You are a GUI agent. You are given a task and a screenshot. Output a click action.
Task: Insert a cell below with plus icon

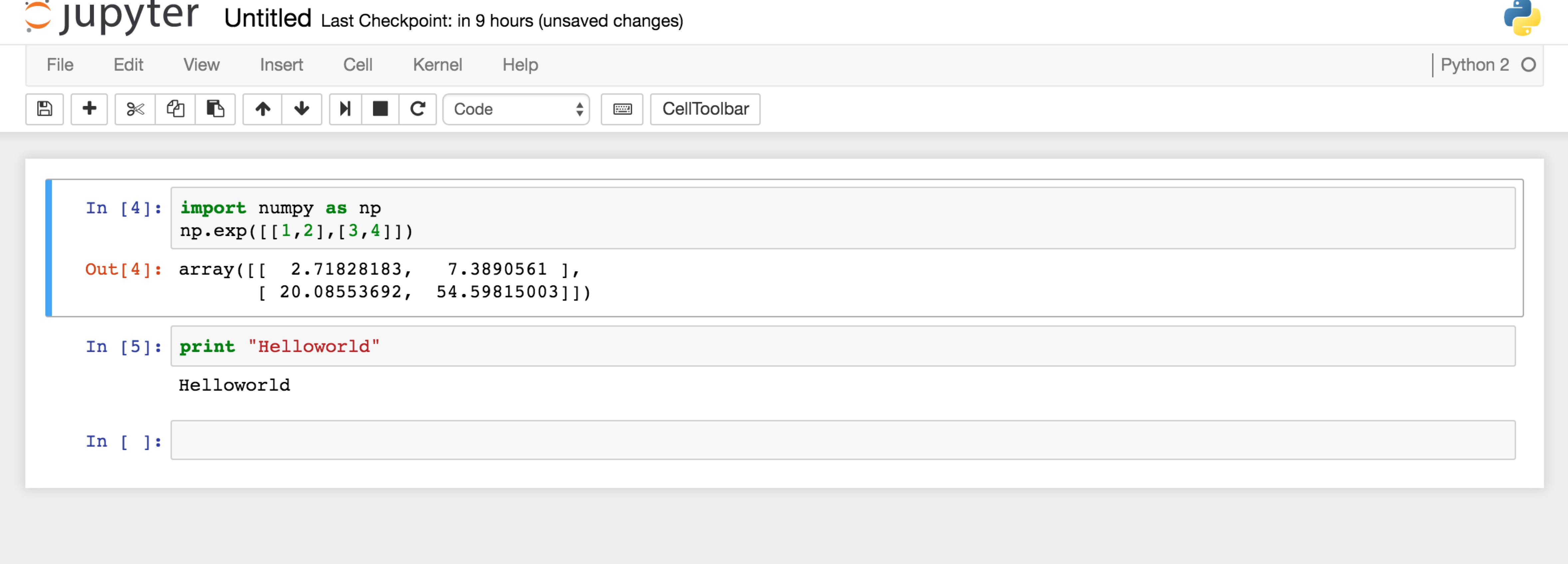tap(89, 109)
